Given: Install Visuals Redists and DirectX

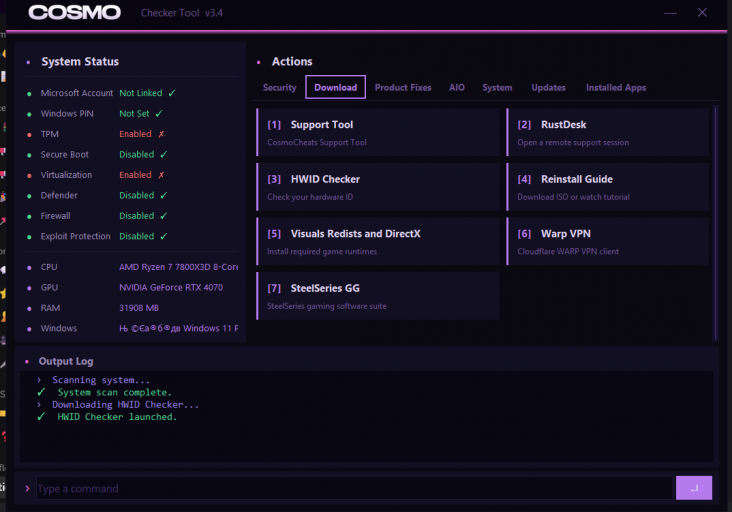Looking at the screenshot, I should pos(378,242).
